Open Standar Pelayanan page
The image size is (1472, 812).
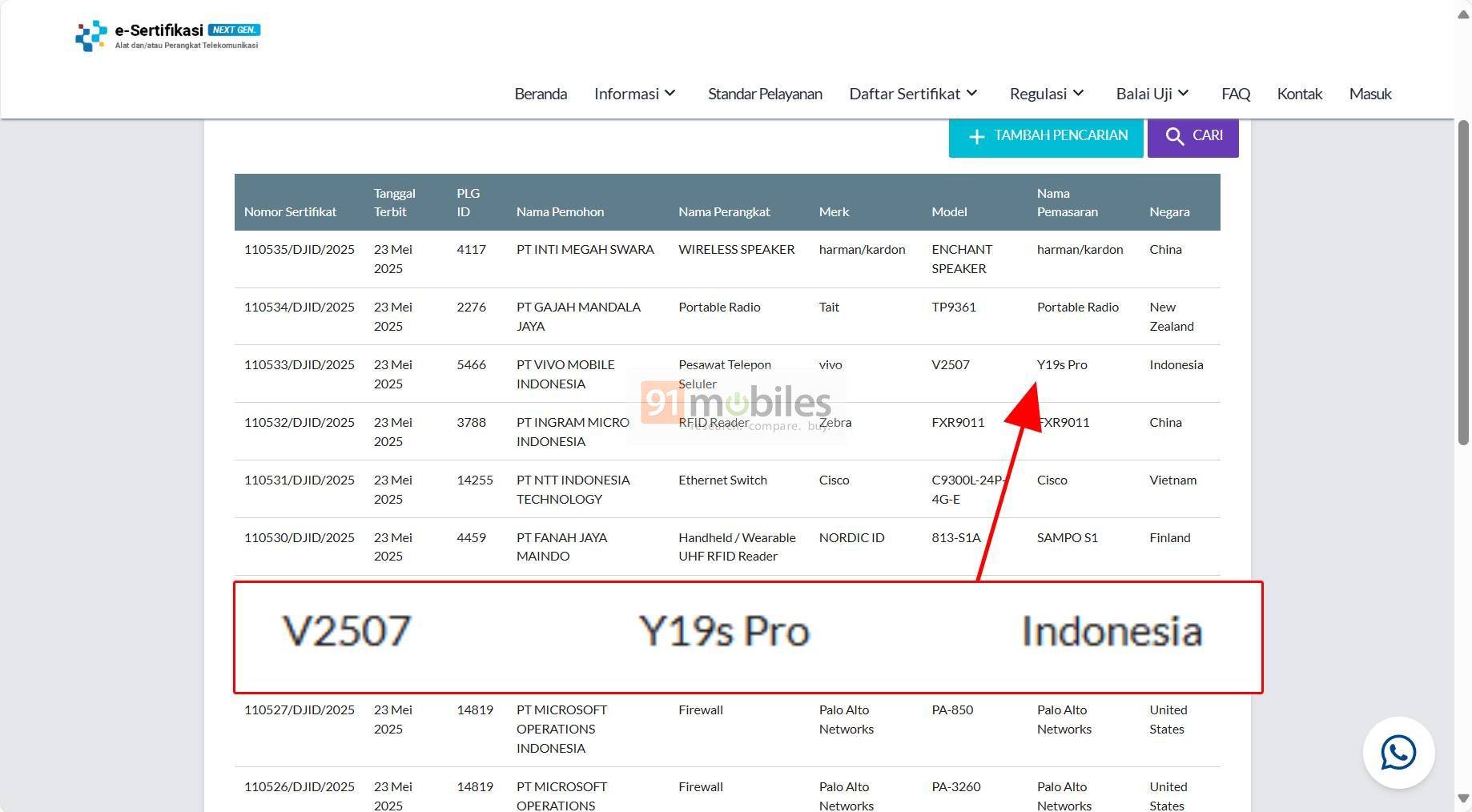[x=765, y=94]
